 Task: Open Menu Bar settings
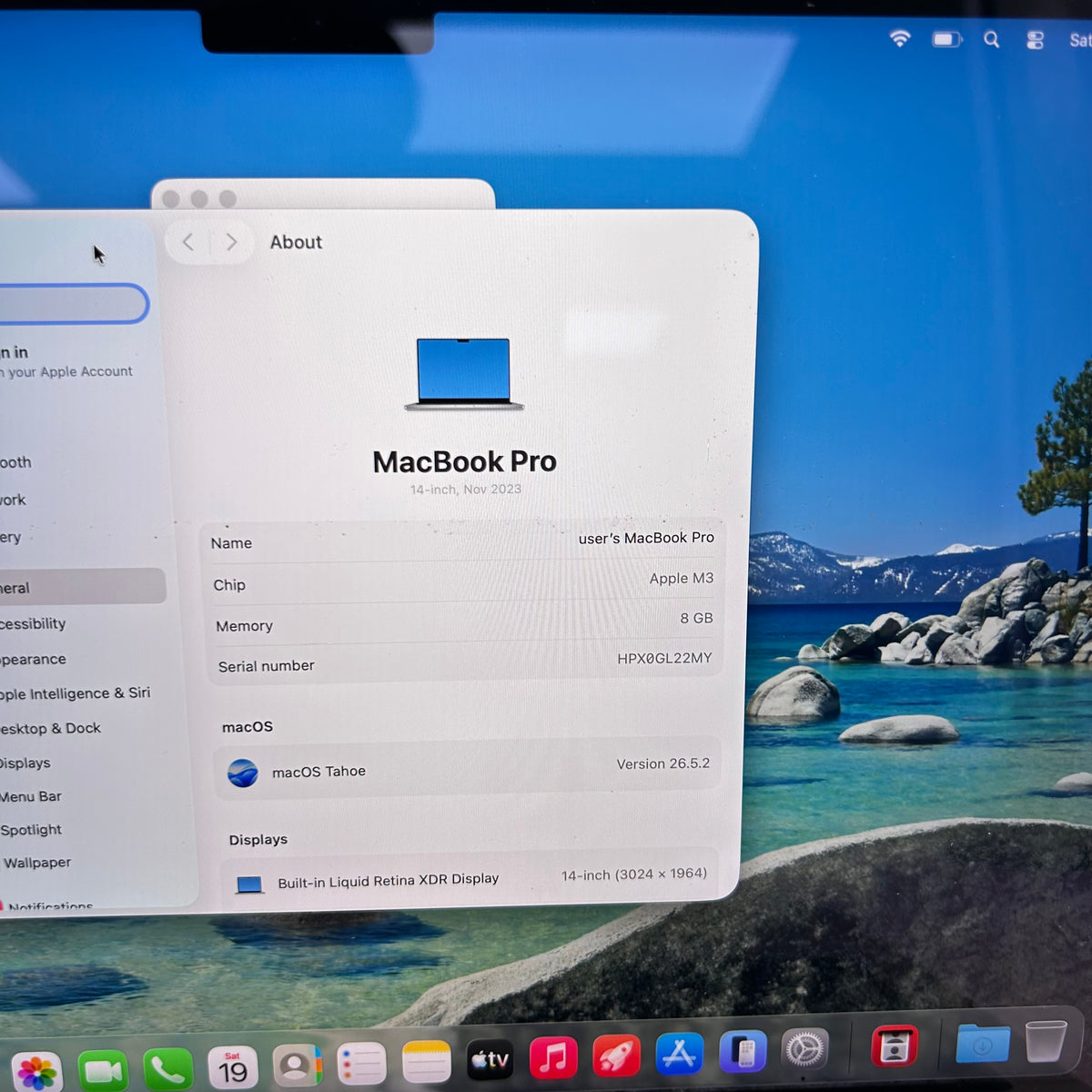click(x=31, y=796)
